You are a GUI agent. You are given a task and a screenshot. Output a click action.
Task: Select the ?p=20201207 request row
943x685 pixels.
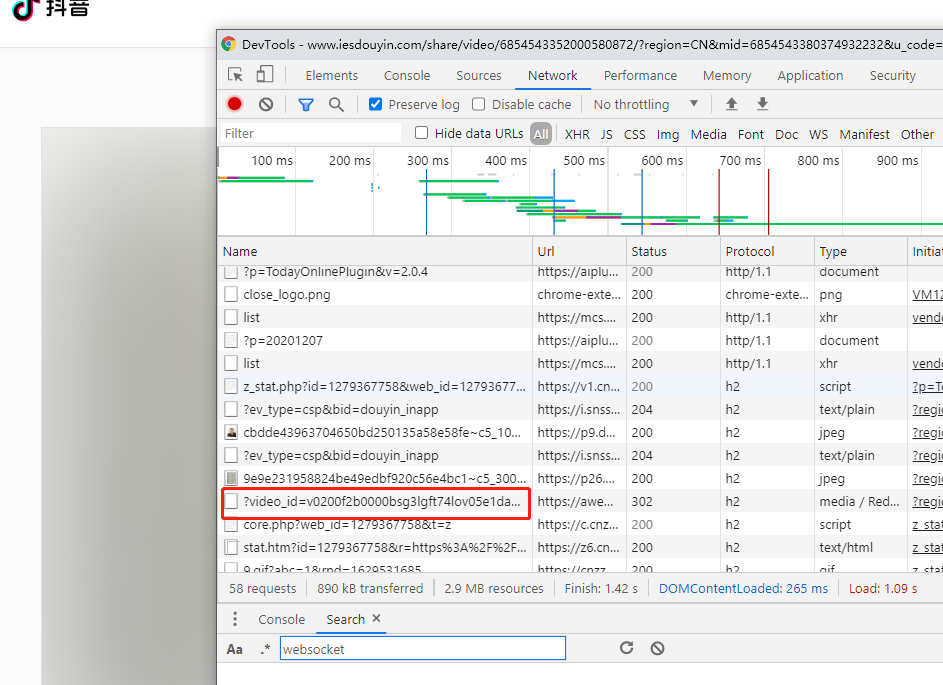[580, 340]
